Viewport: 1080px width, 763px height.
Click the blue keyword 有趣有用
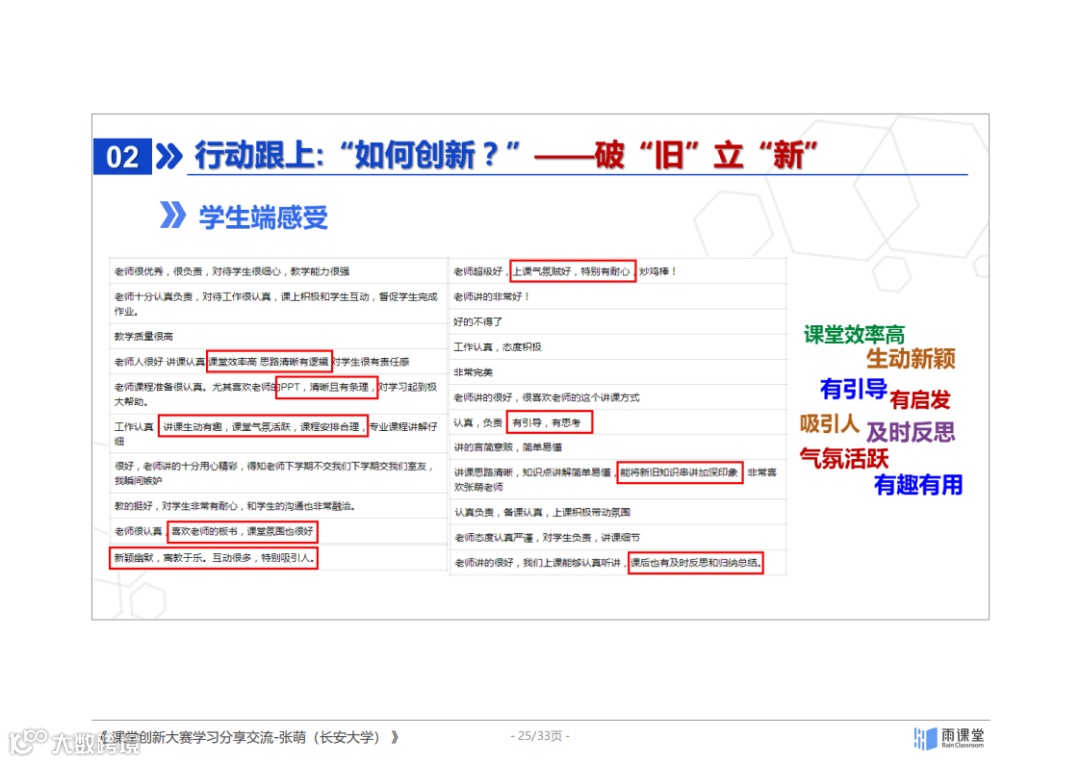coord(918,485)
